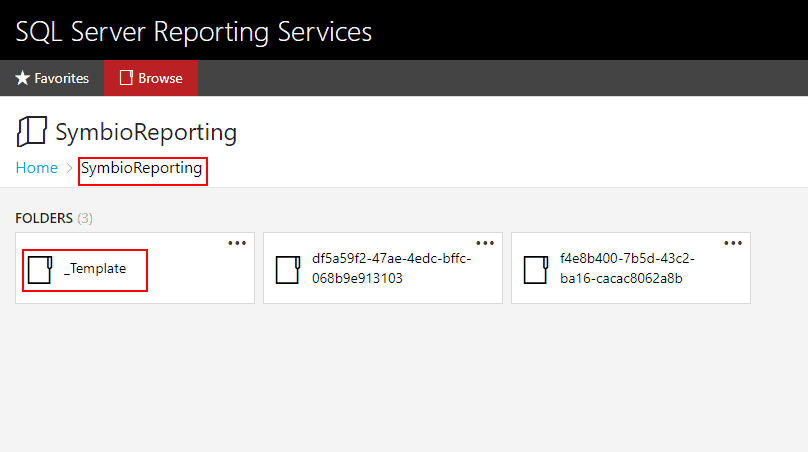Open ellipsis menu on _Template folder
This screenshot has height=452, width=808.
[x=237, y=243]
